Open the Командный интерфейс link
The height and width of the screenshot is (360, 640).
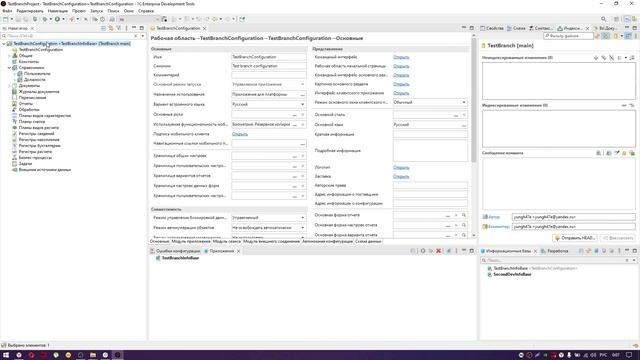tap(401, 57)
